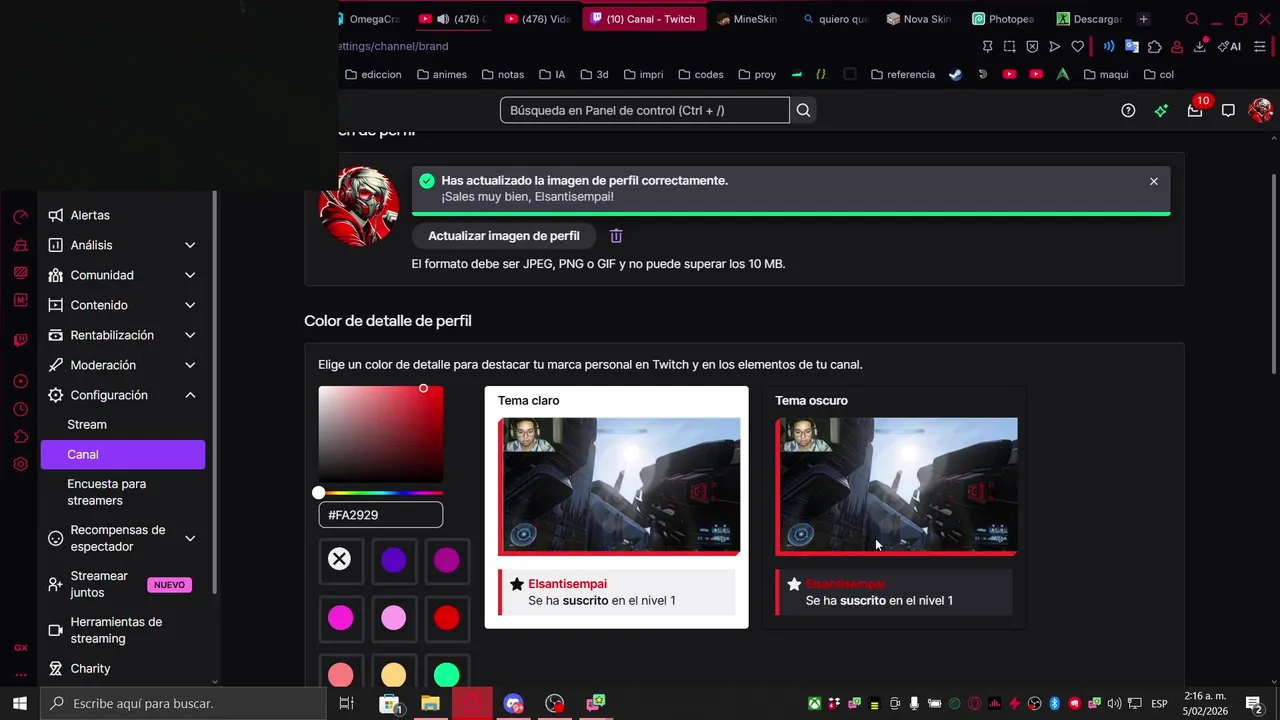Open the Windows Start menu
Image resolution: width=1280 pixels, height=720 pixels.
19,703
